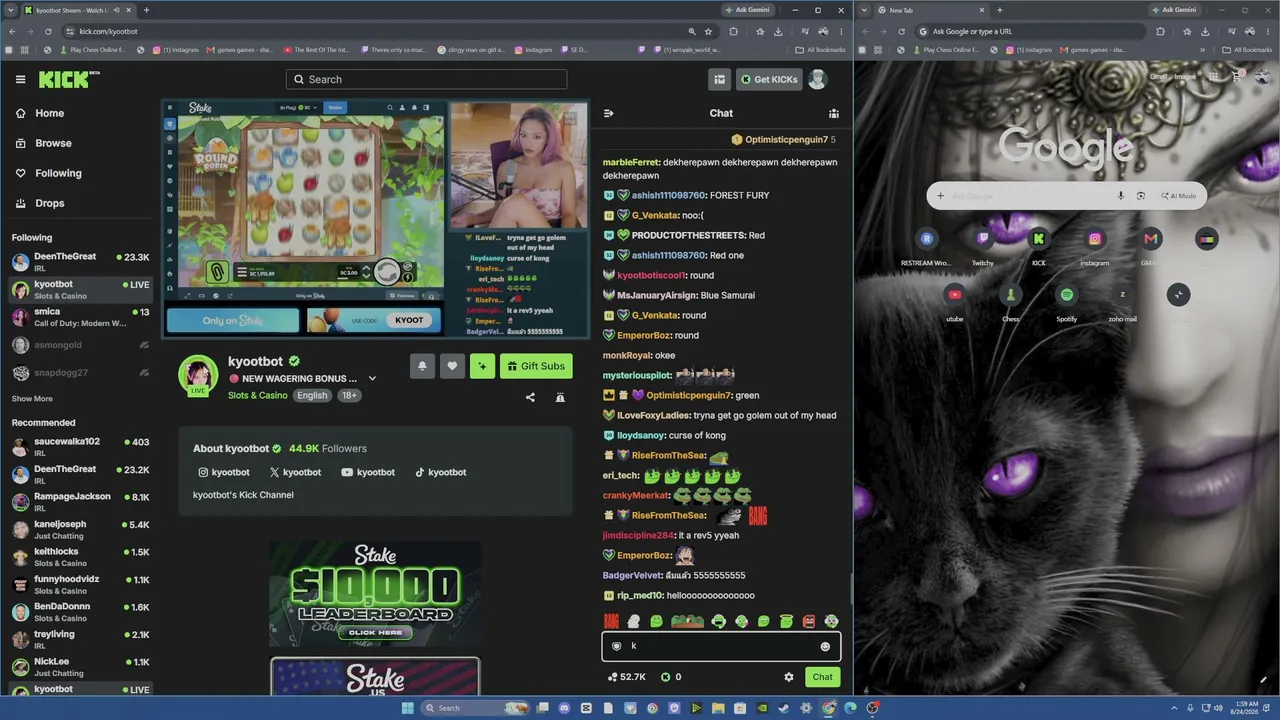The height and width of the screenshot is (720, 1280).
Task: Click the report siren icon under Gift Subs
Action: point(560,397)
